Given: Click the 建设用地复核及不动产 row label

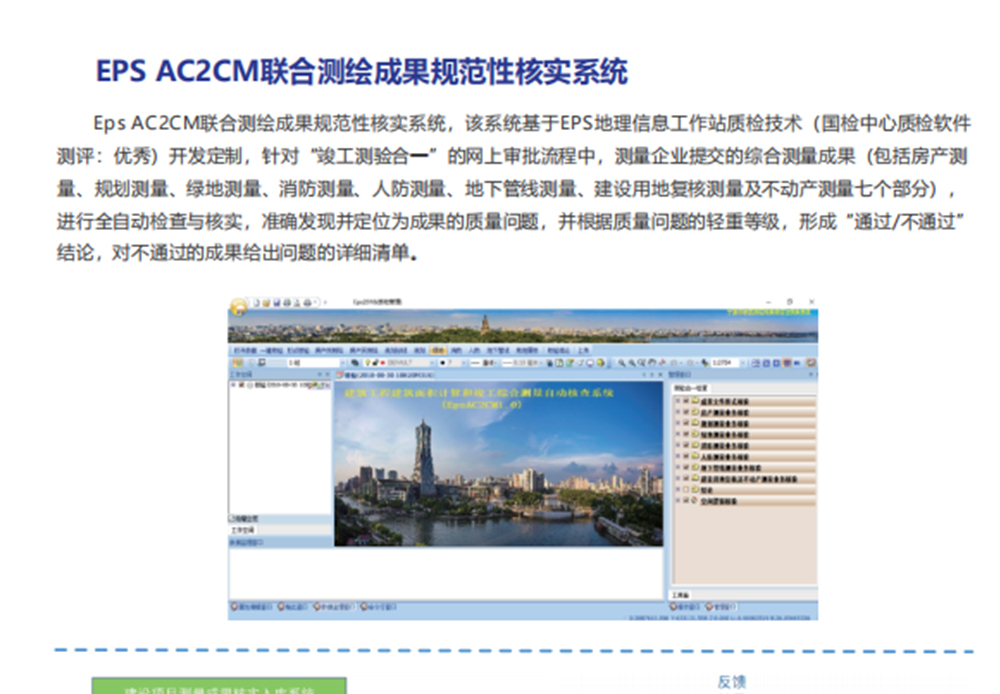Looking at the screenshot, I should coord(749,478).
